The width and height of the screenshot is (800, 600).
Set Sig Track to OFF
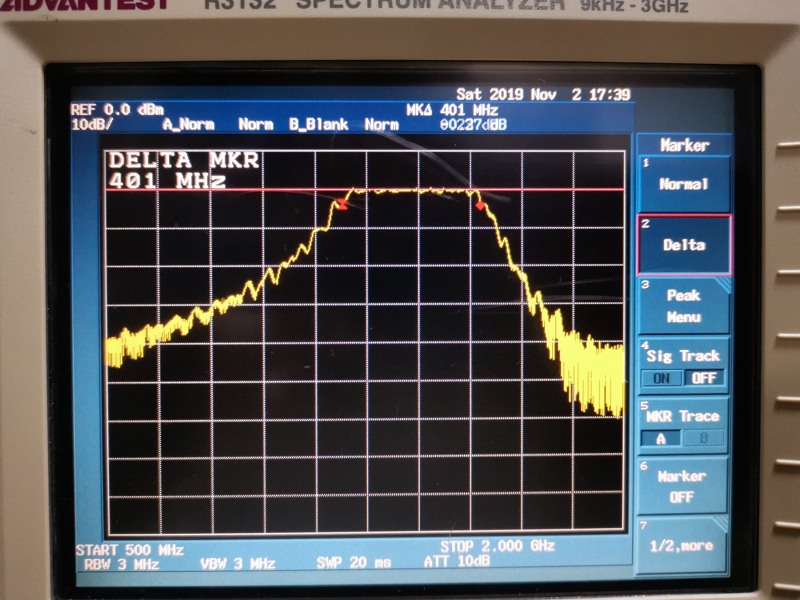pos(704,378)
